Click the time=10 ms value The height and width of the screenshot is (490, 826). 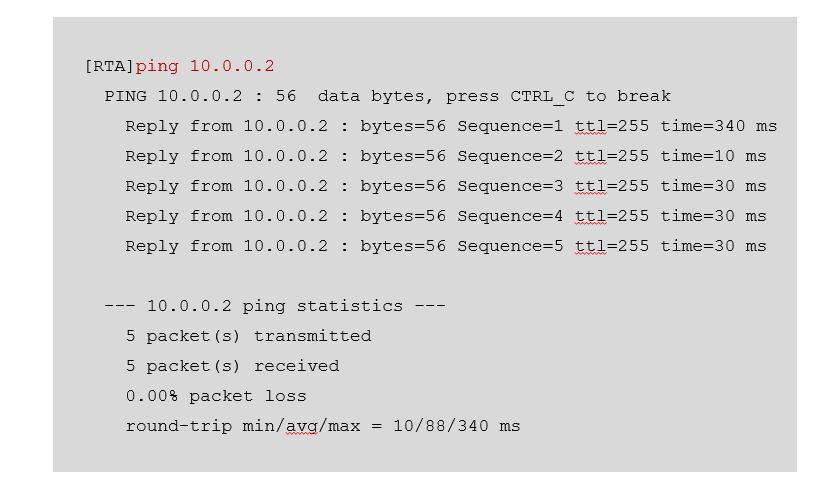pyautogui.click(x=713, y=157)
